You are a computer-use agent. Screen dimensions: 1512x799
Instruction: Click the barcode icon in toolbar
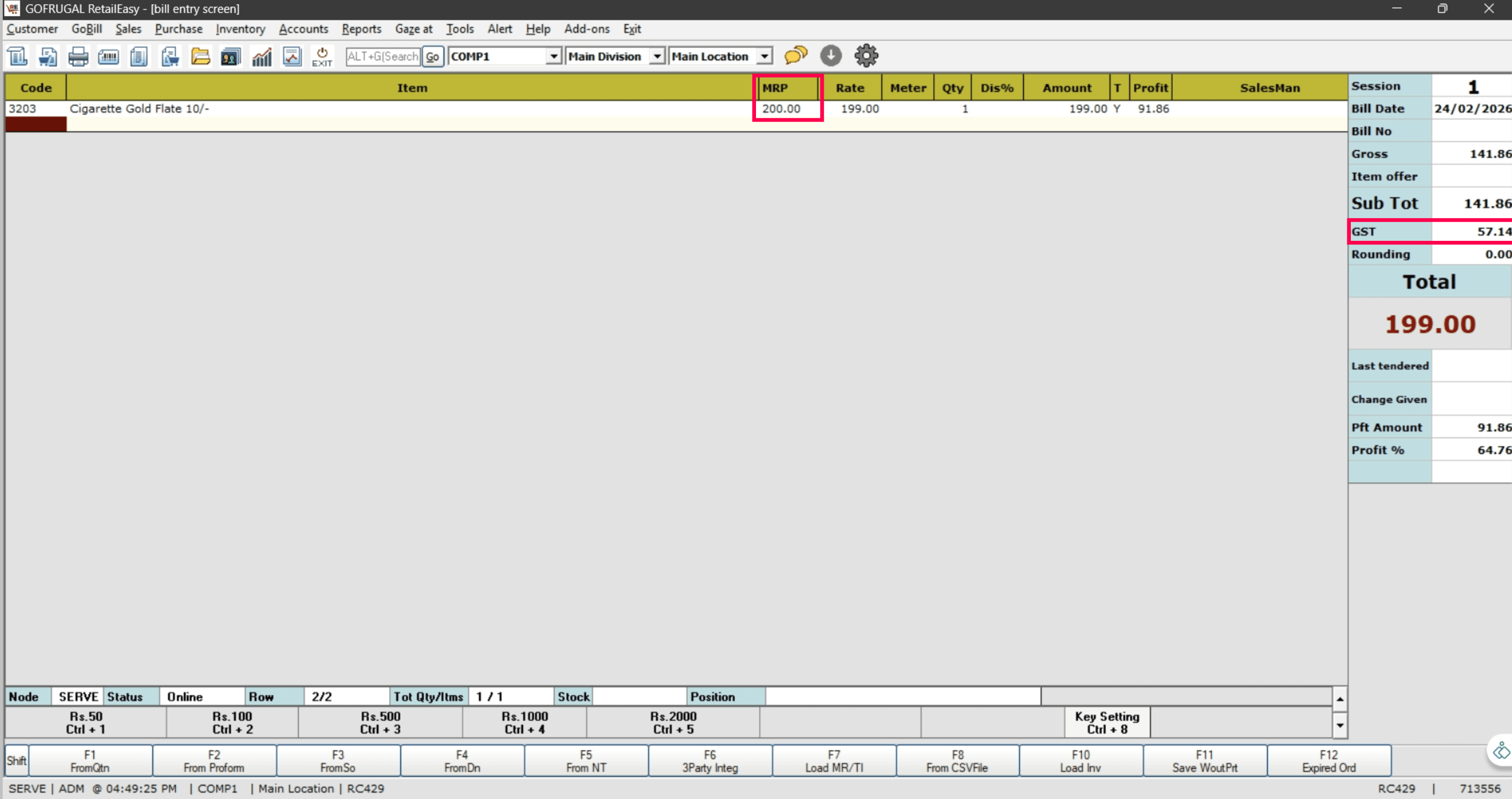point(108,56)
